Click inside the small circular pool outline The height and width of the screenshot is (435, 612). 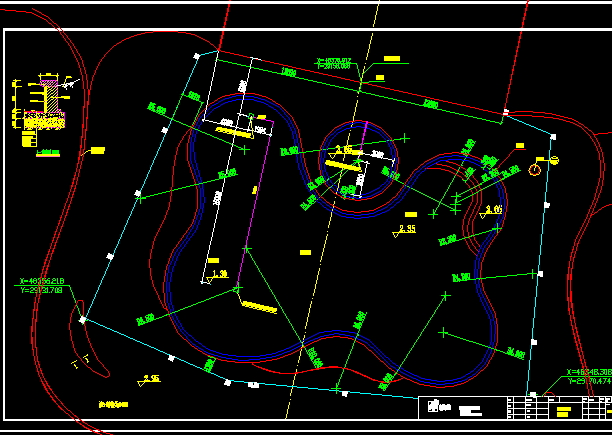pyautogui.click(x=357, y=160)
